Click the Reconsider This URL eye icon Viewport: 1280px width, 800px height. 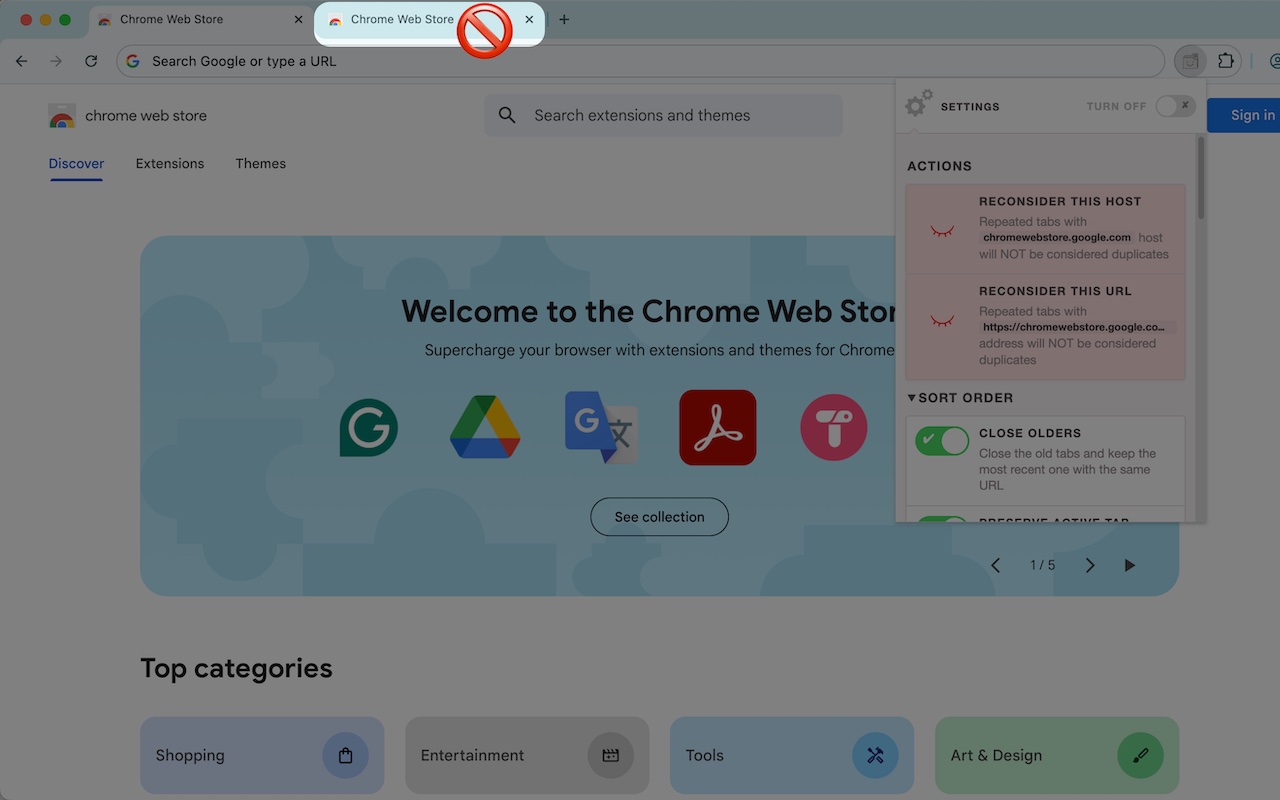(x=942, y=320)
